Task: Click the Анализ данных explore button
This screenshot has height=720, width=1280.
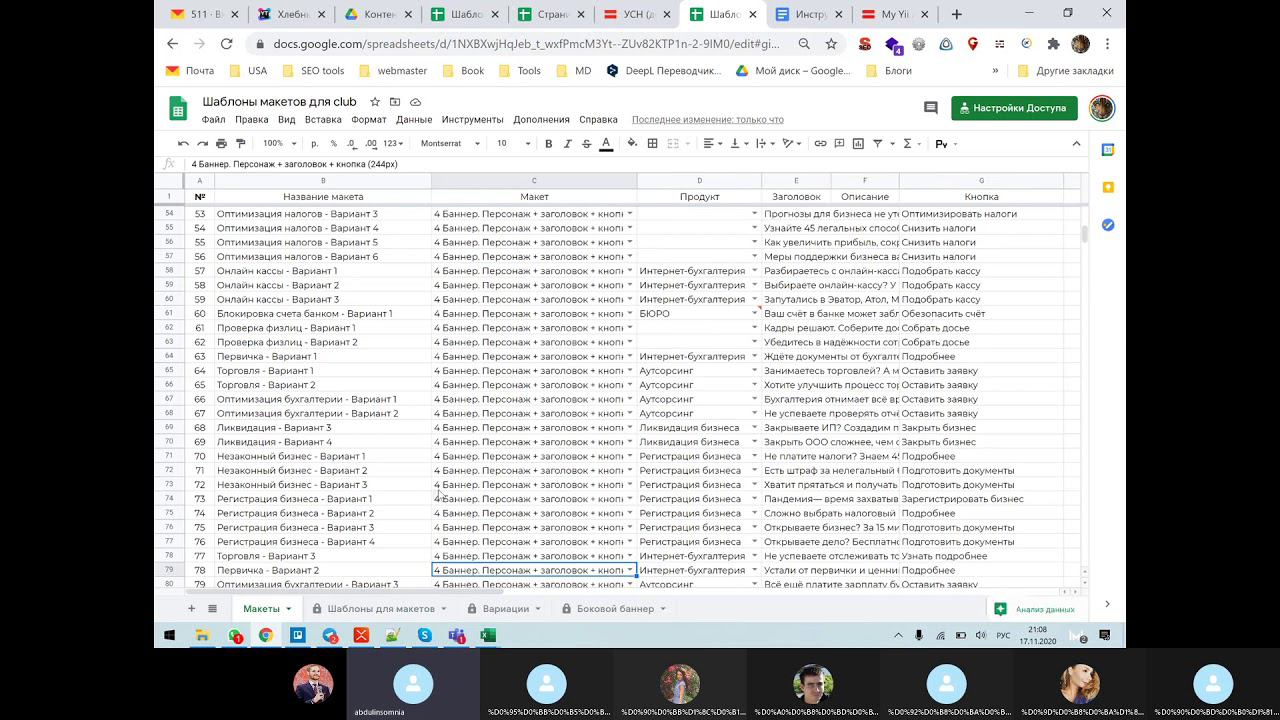Action: coord(1035,609)
